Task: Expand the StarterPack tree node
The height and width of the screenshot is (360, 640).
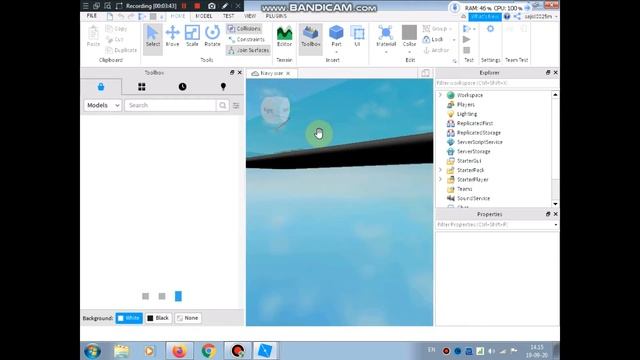Action: pos(440,170)
